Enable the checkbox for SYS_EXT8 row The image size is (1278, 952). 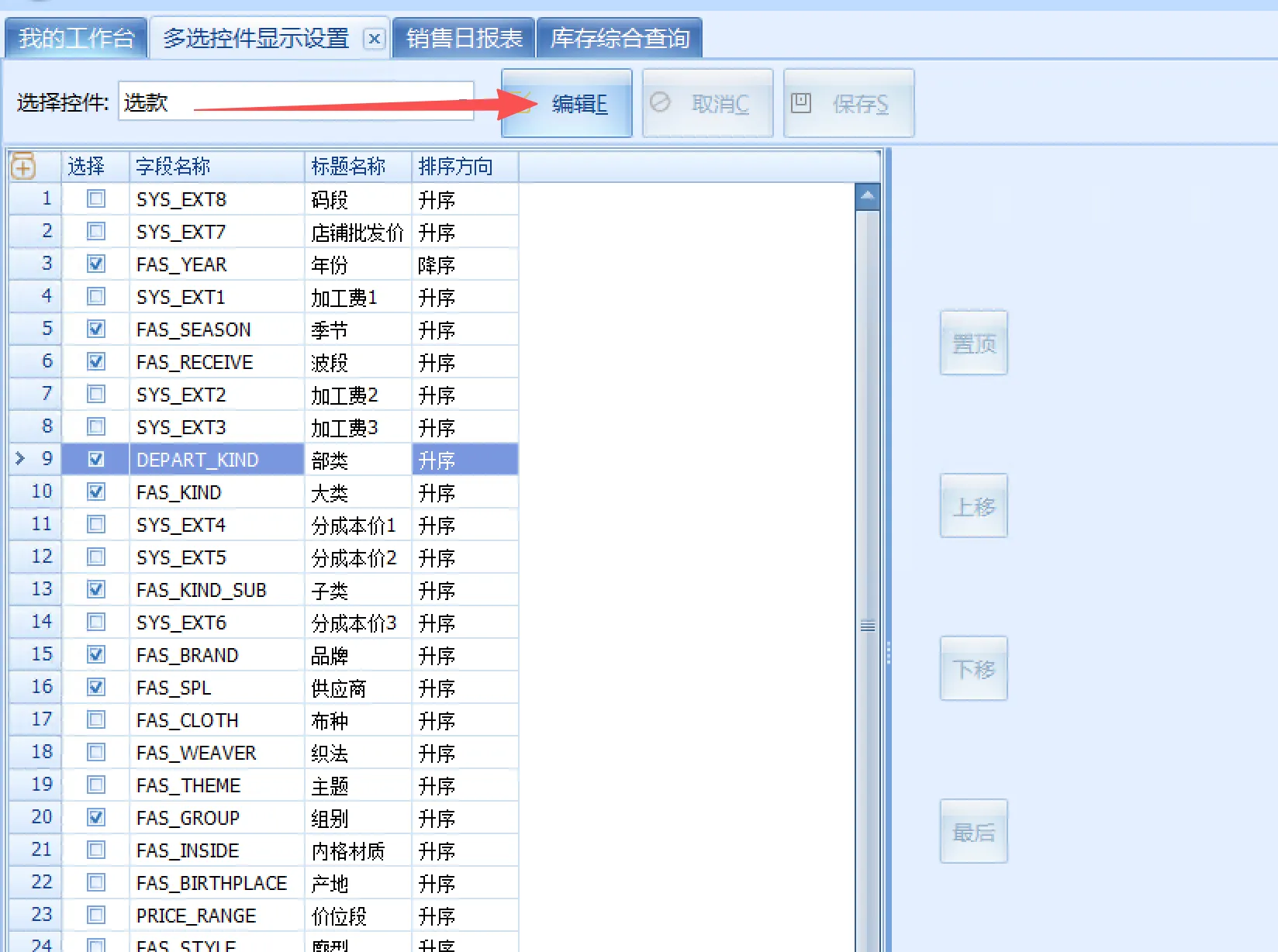coord(95,198)
